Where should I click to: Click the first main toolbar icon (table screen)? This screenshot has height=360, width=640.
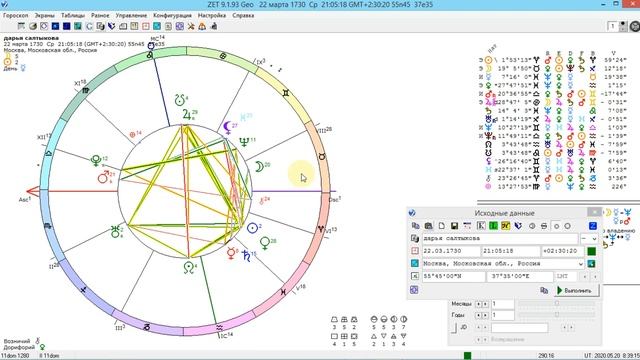click(x=22, y=27)
